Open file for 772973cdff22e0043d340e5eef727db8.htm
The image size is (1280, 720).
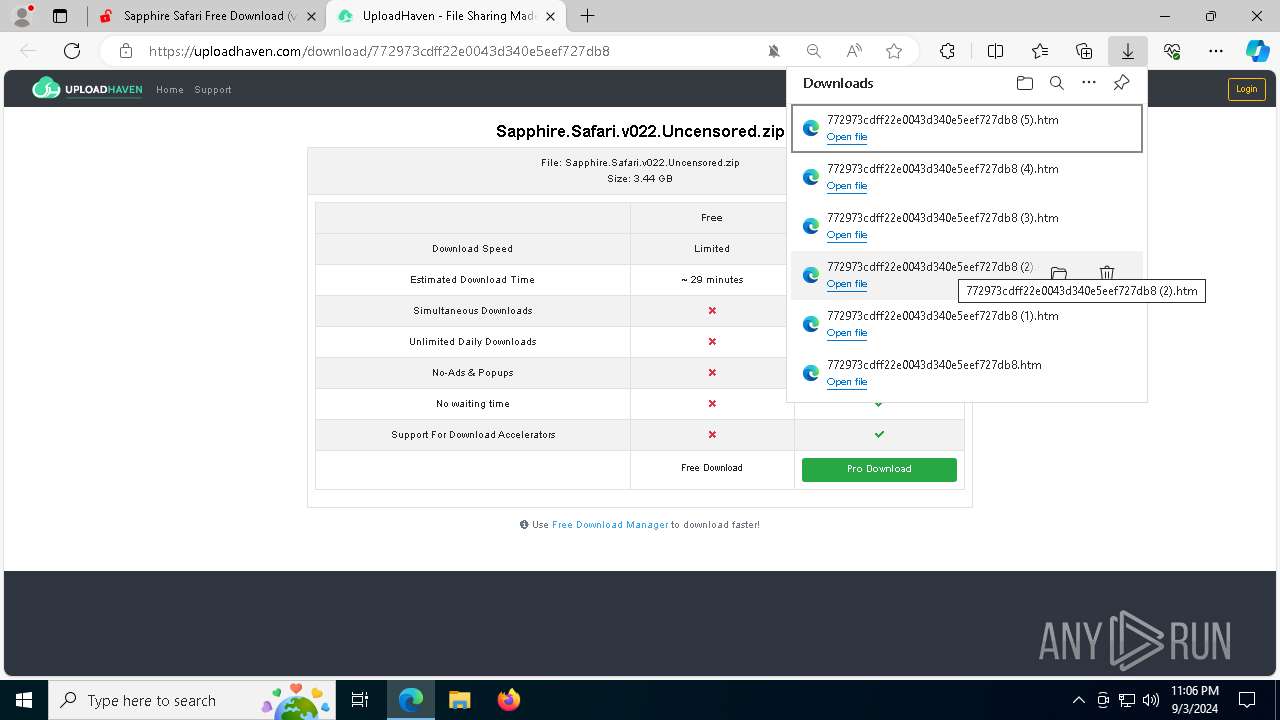pos(847,382)
